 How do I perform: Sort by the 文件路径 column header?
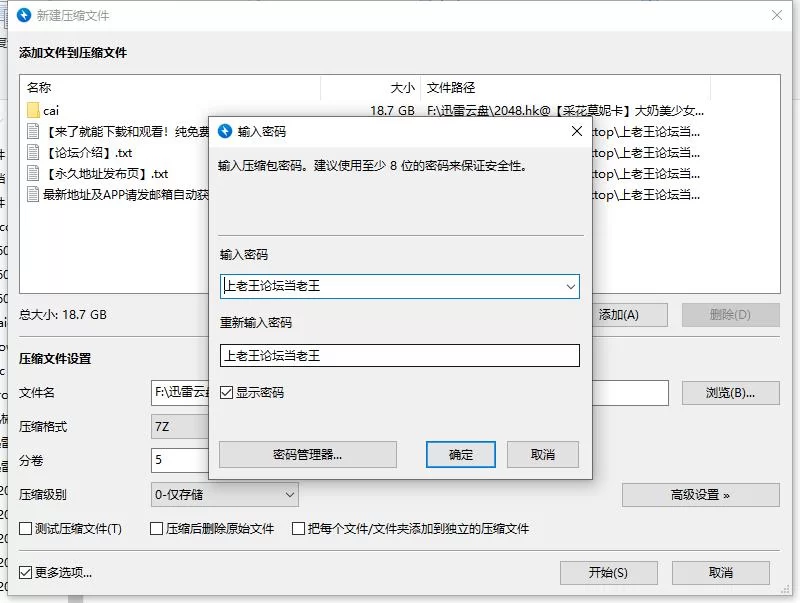click(x=565, y=88)
